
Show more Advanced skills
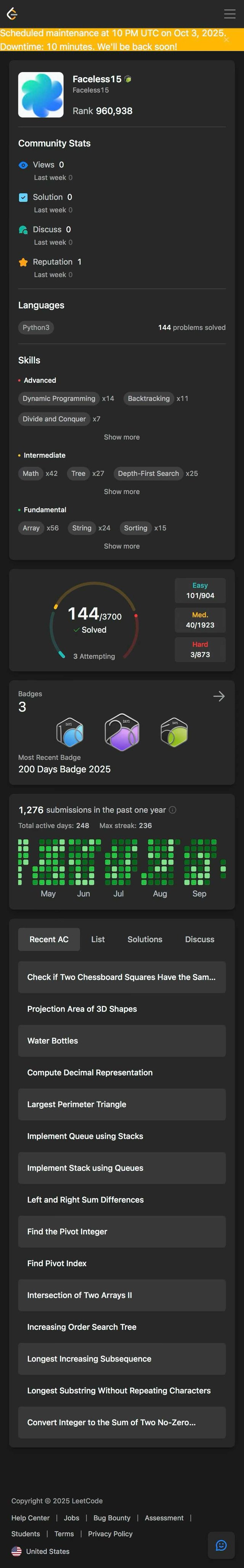(122, 437)
